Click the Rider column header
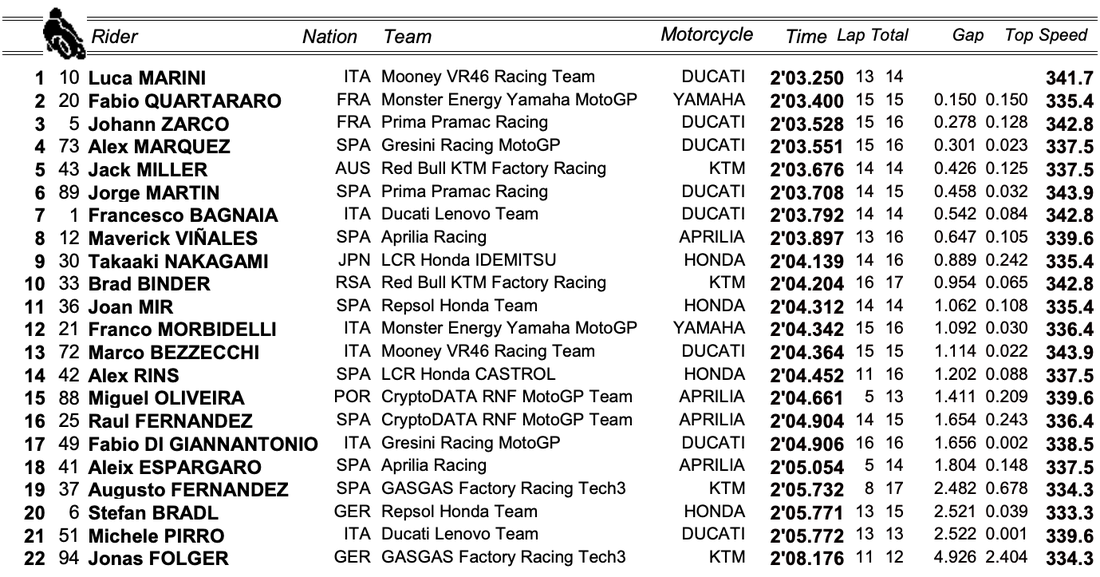 [x=113, y=37]
